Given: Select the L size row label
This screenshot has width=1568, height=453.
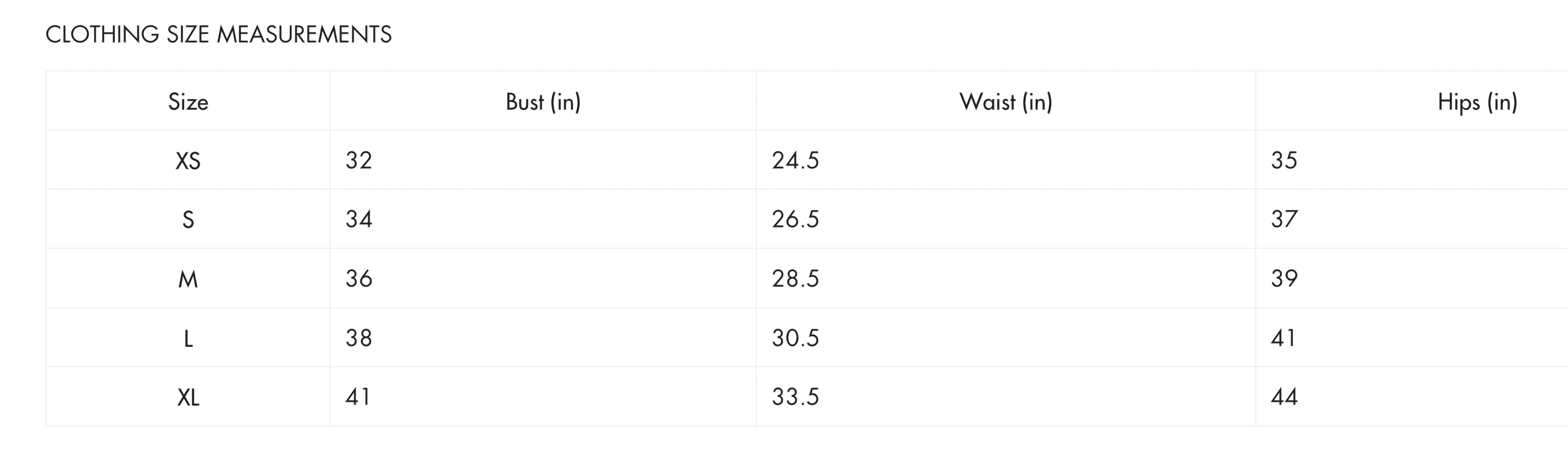Looking at the screenshot, I should tap(188, 338).
